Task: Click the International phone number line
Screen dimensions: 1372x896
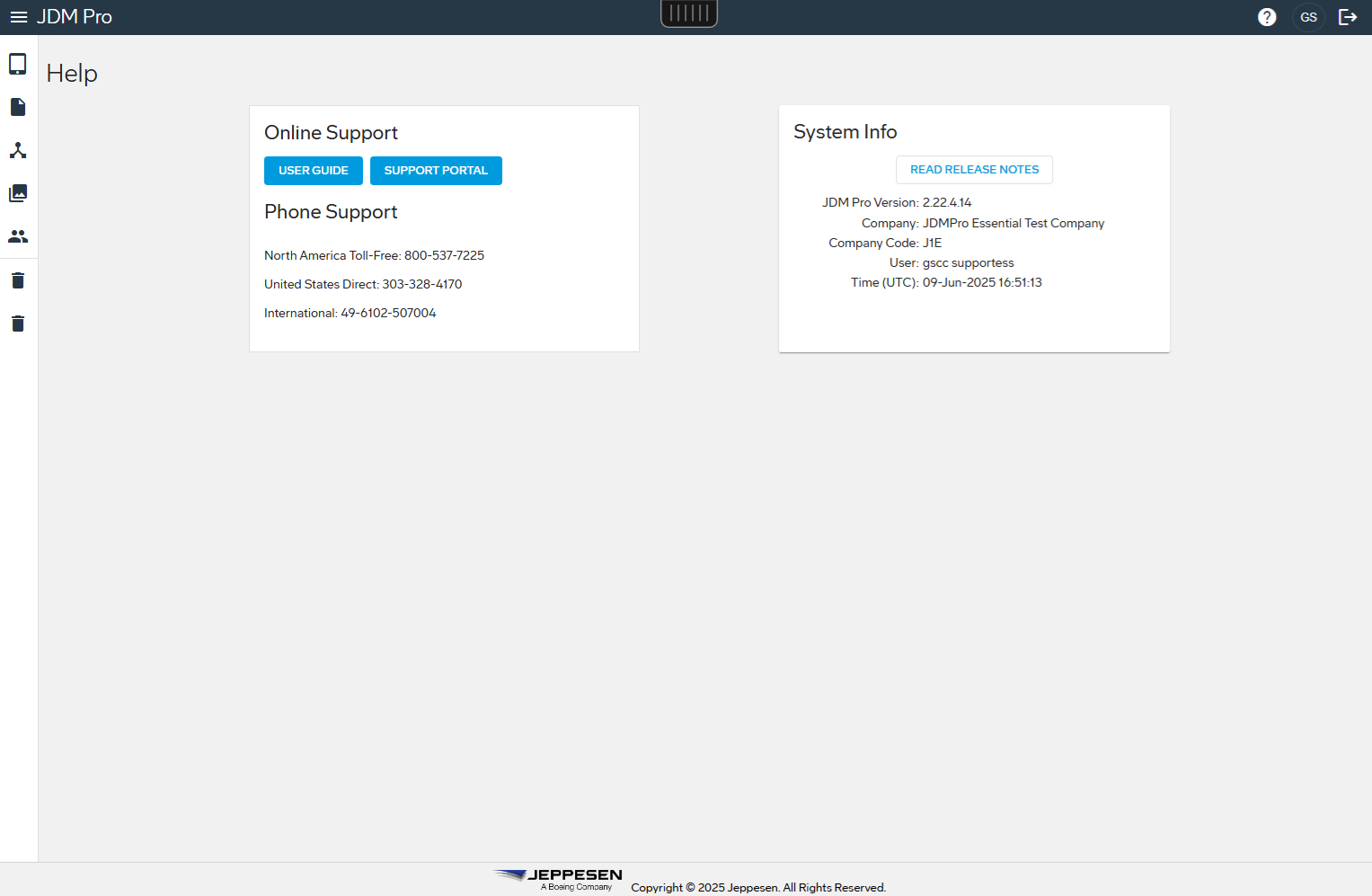Action: [350, 313]
